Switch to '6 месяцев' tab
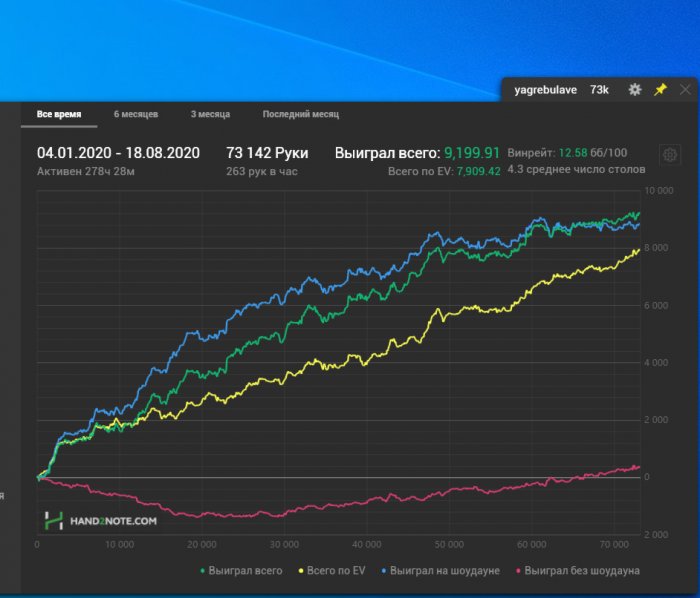The image size is (700, 598). tap(136, 114)
